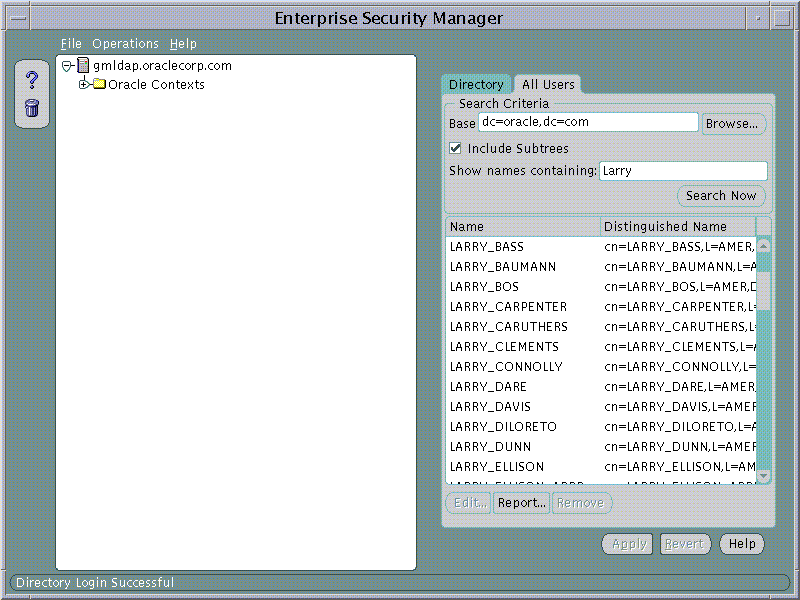Click the Edit... button
800x600 pixels.
pos(469,503)
